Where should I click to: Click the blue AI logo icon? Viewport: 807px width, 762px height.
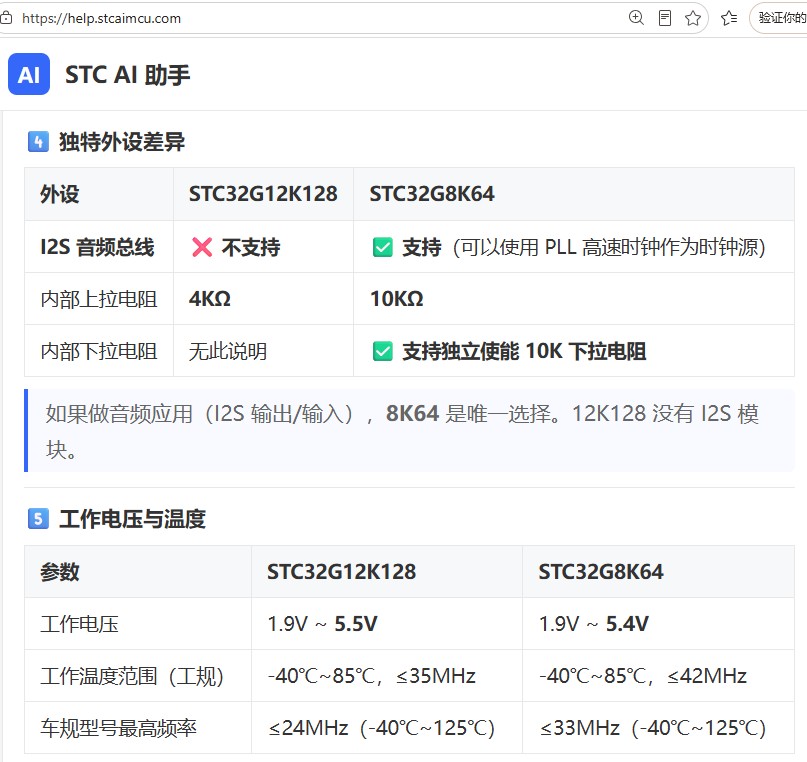pyautogui.click(x=29, y=74)
